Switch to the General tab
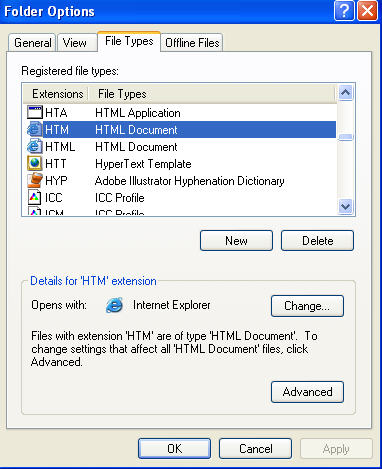 click(x=32, y=43)
